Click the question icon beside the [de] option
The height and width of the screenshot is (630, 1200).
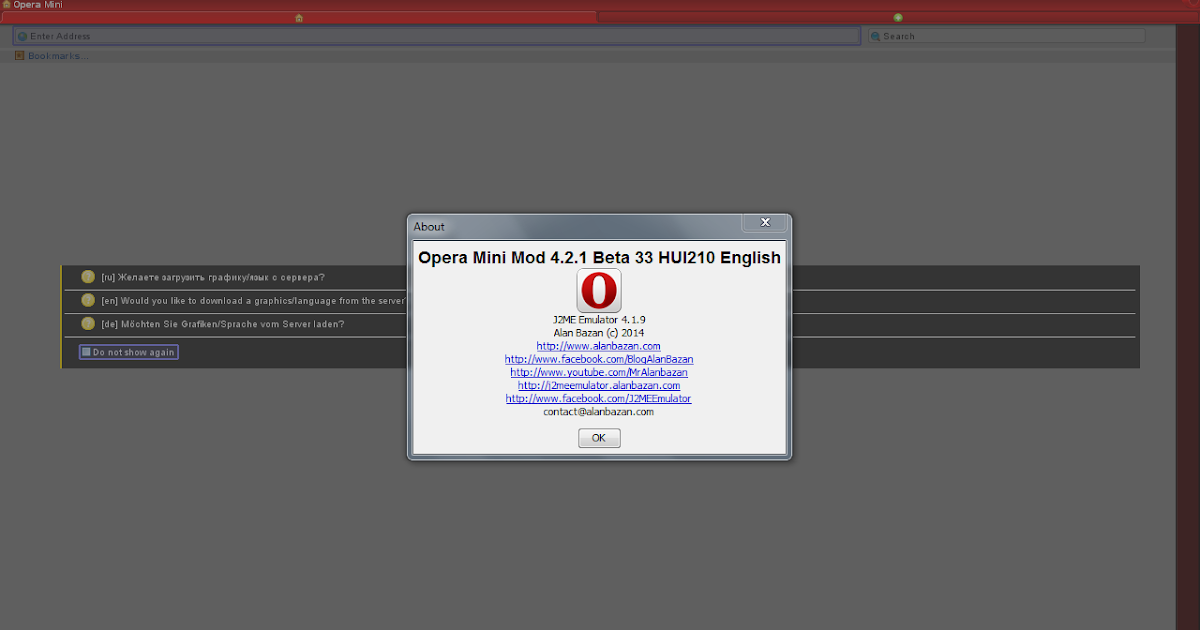[x=87, y=324]
